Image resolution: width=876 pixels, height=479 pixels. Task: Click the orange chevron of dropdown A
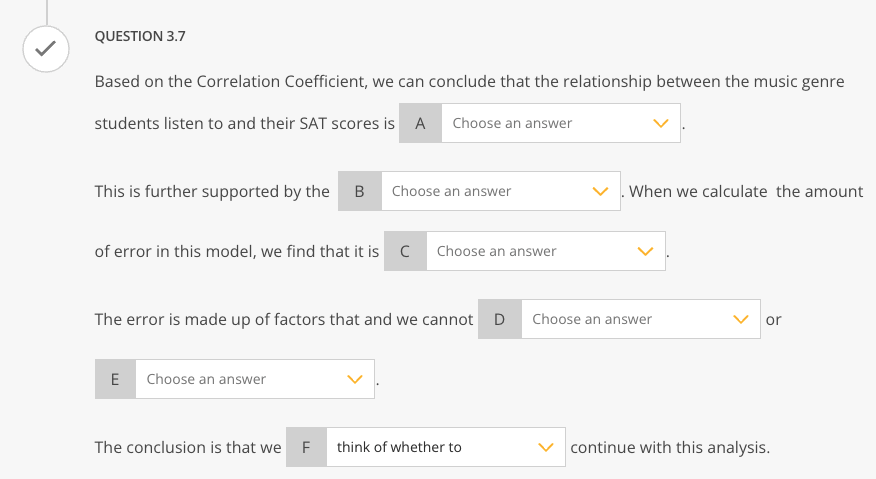tap(660, 123)
